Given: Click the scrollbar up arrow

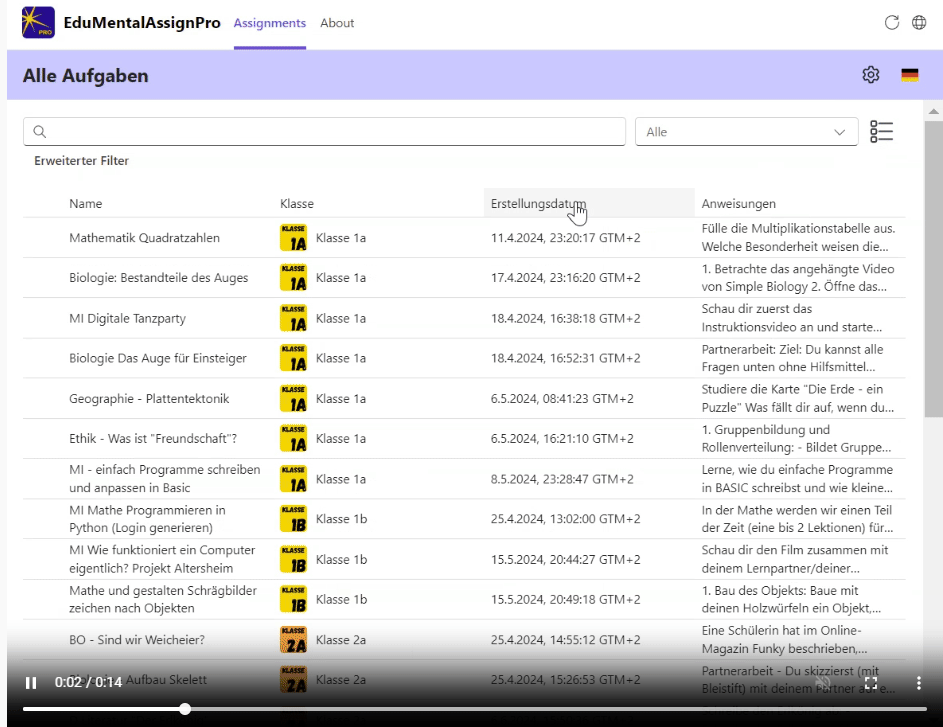Looking at the screenshot, I should click(x=933, y=111).
